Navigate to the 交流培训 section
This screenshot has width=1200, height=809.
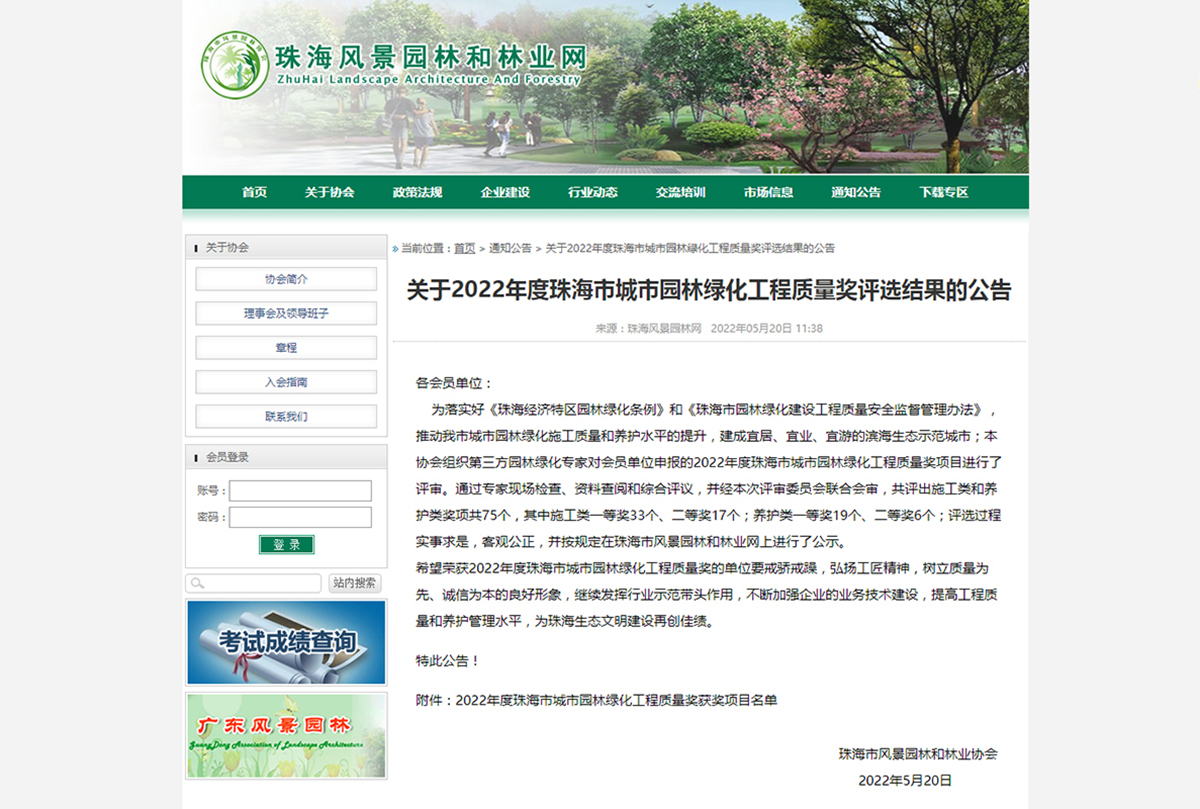680,192
